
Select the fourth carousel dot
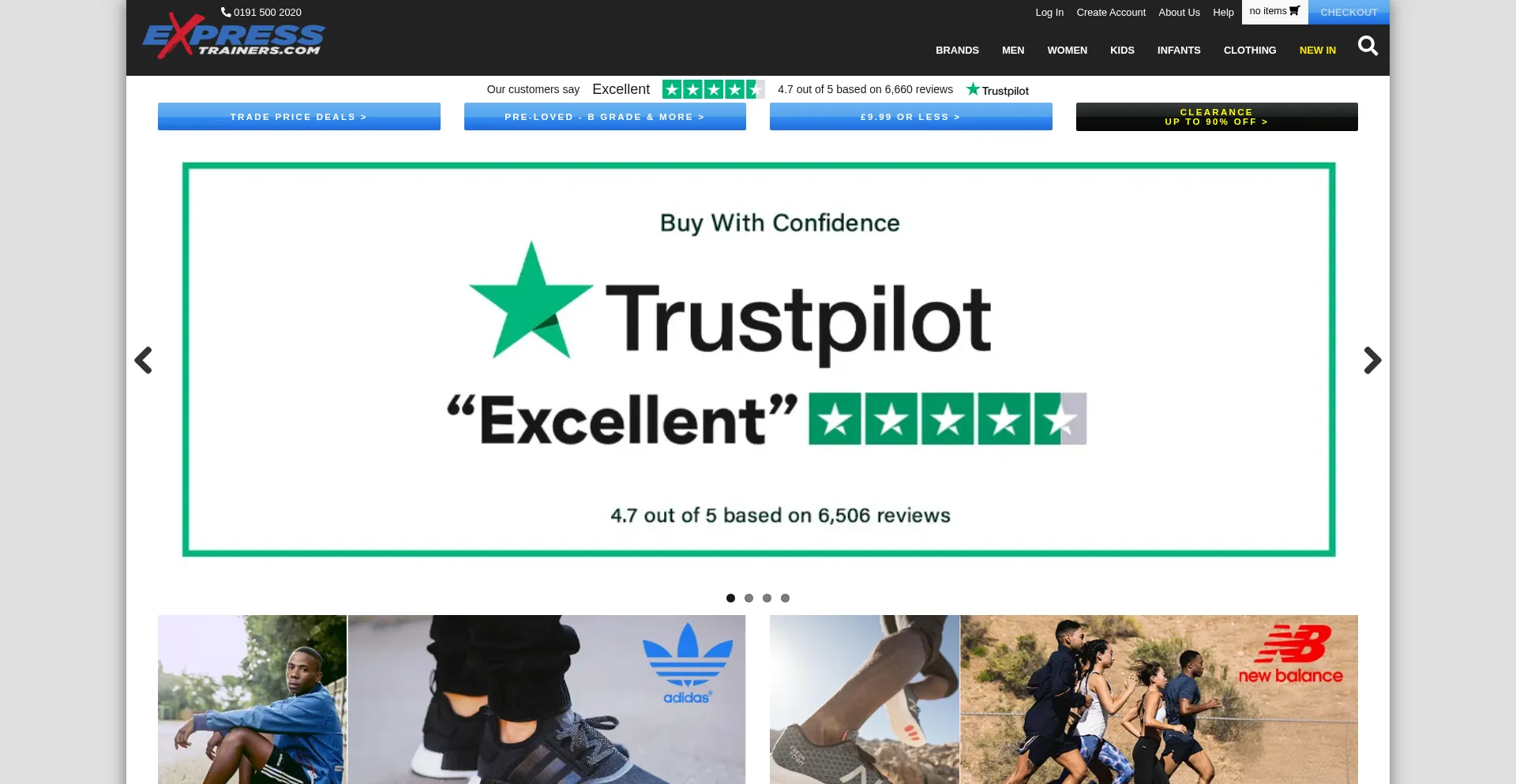(785, 598)
